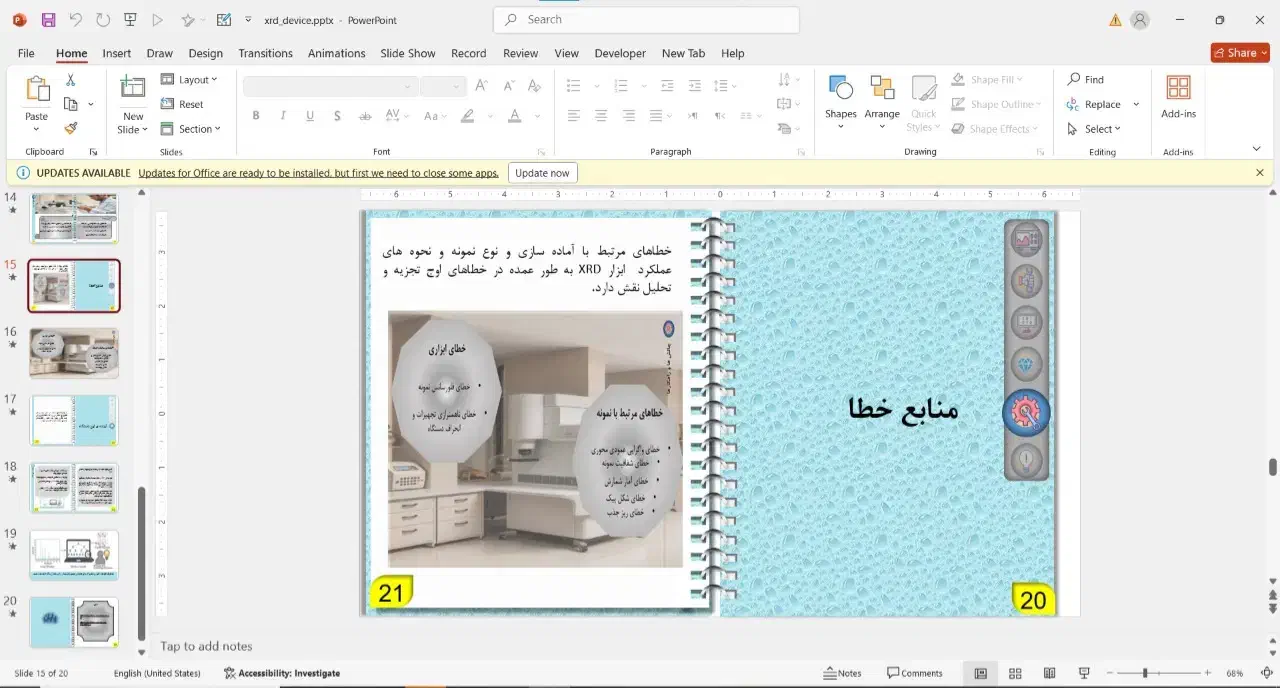Toggle text shadow formatting
The image size is (1280, 688).
[337, 116]
